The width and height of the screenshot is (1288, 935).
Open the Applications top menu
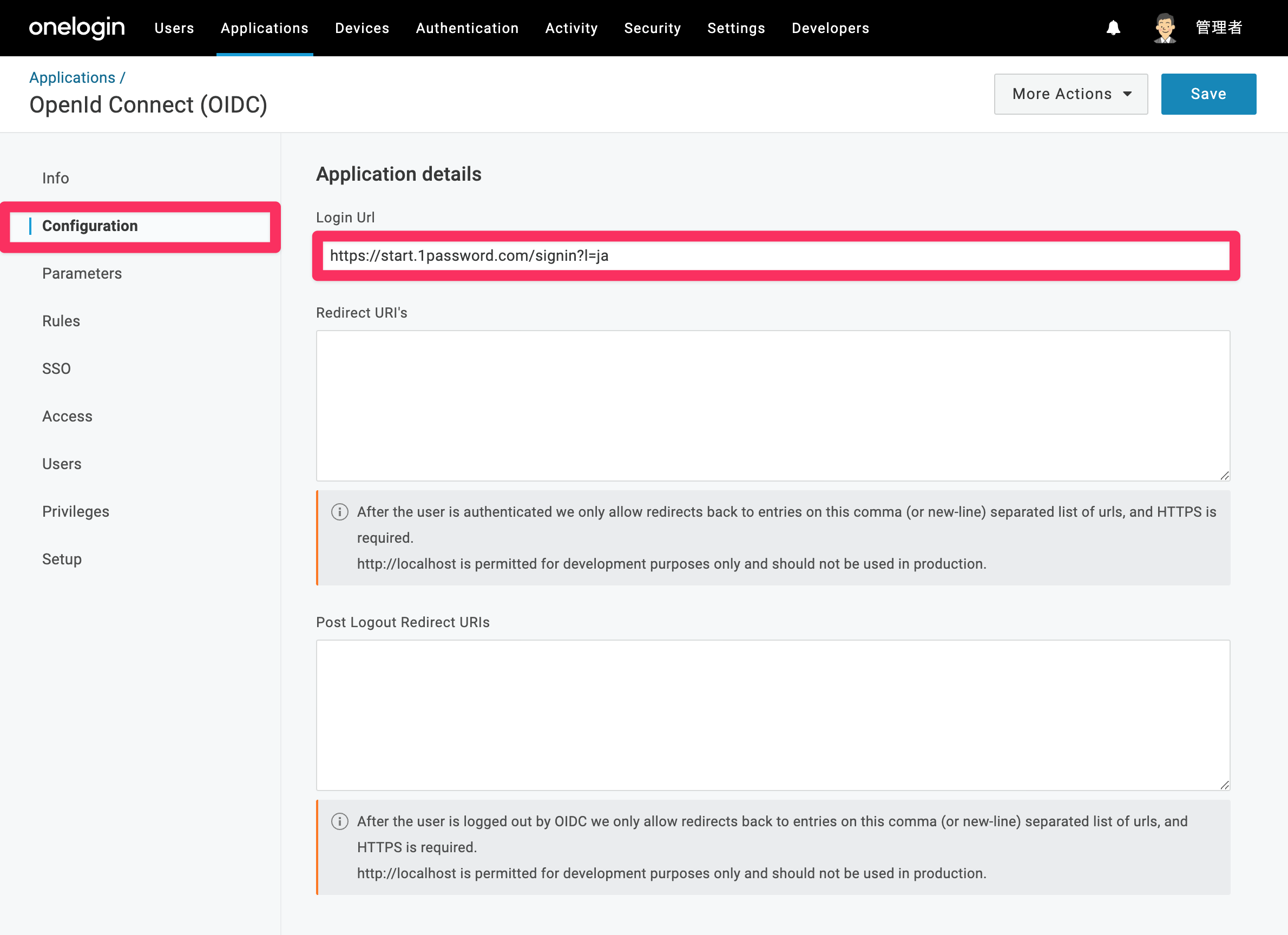pos(265,28)
